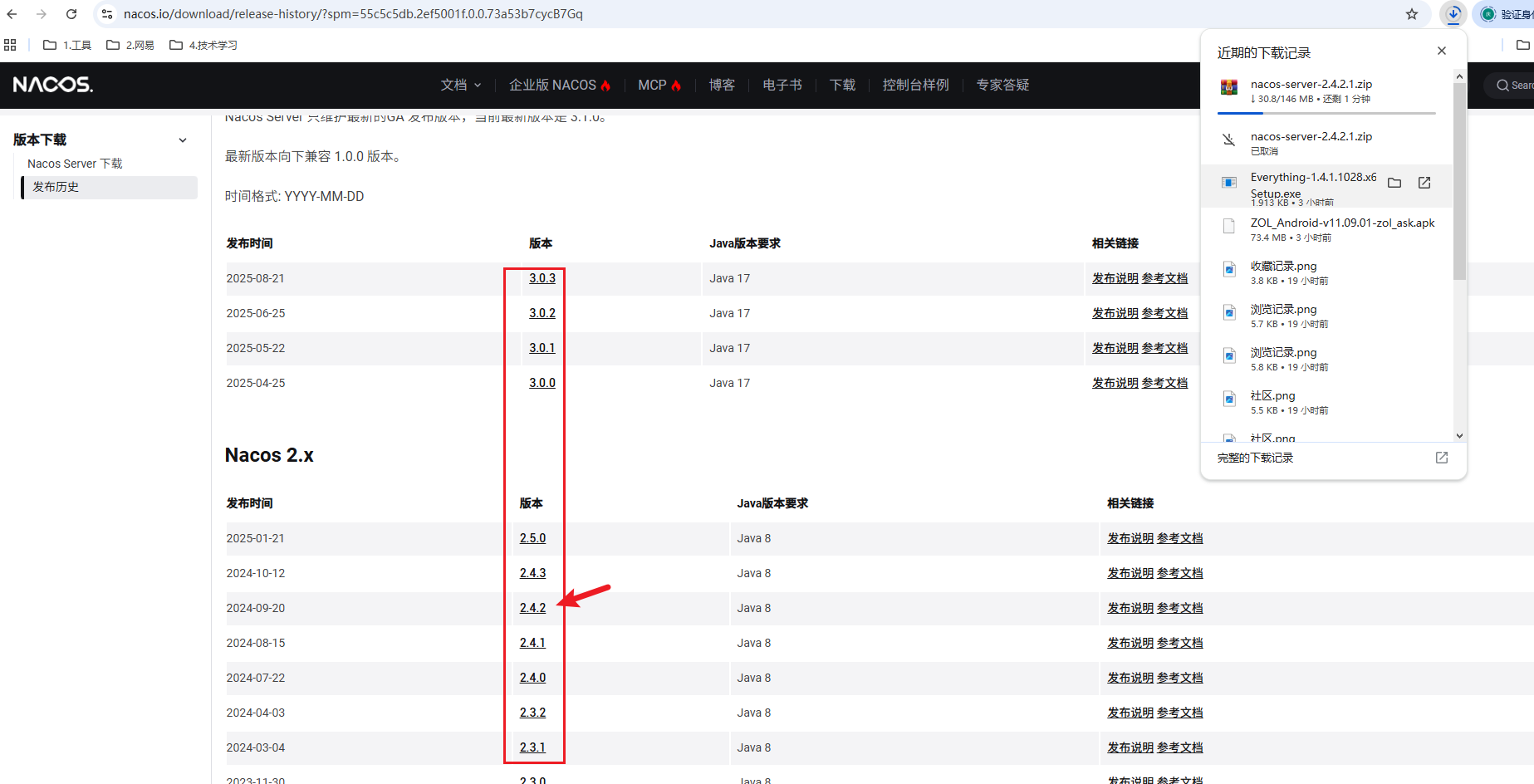Click the downloads list scroll-down arrow
Screen dimensions: 1534x784
tap(1459, 436)
